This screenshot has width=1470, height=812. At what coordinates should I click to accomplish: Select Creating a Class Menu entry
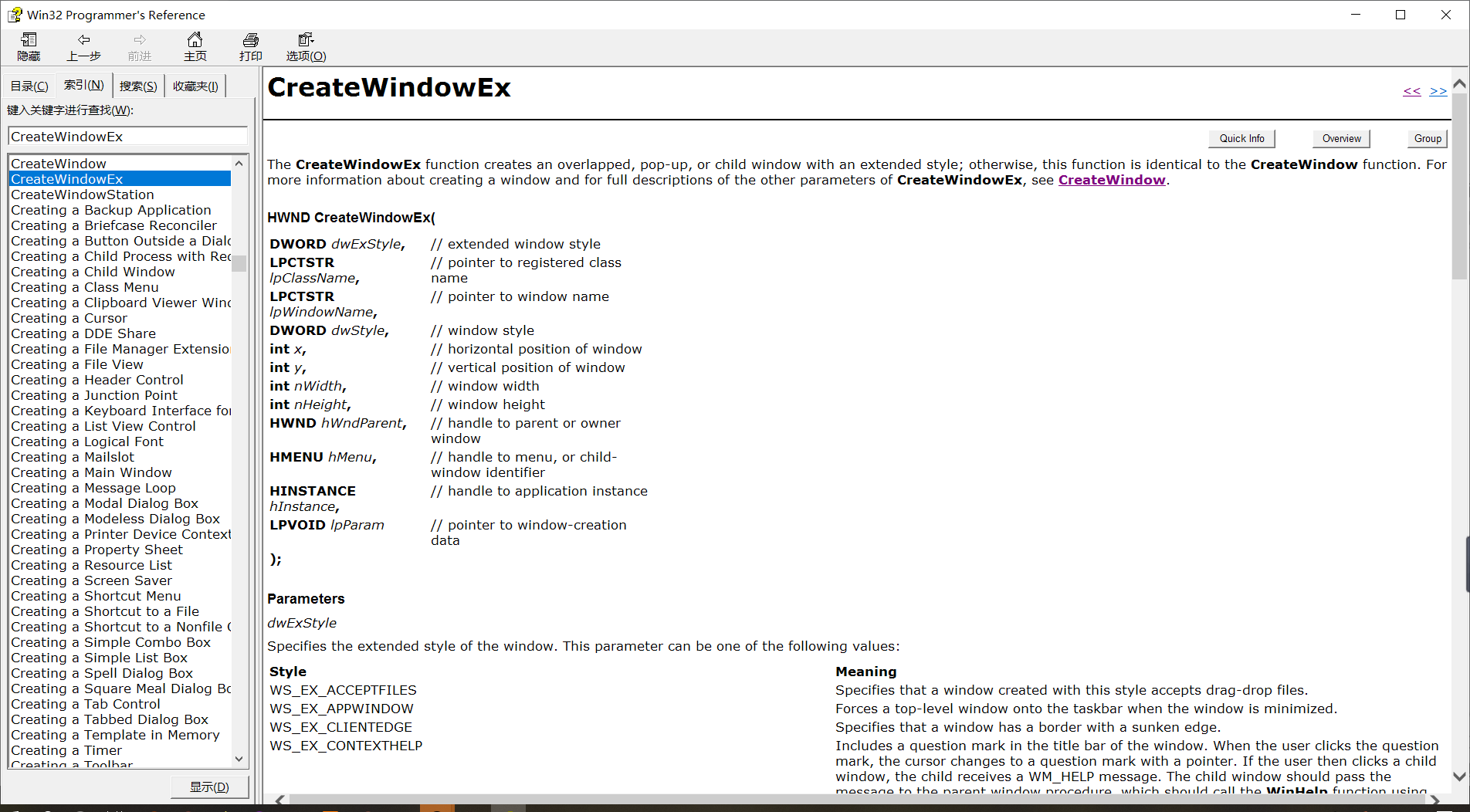click(85, 287)
